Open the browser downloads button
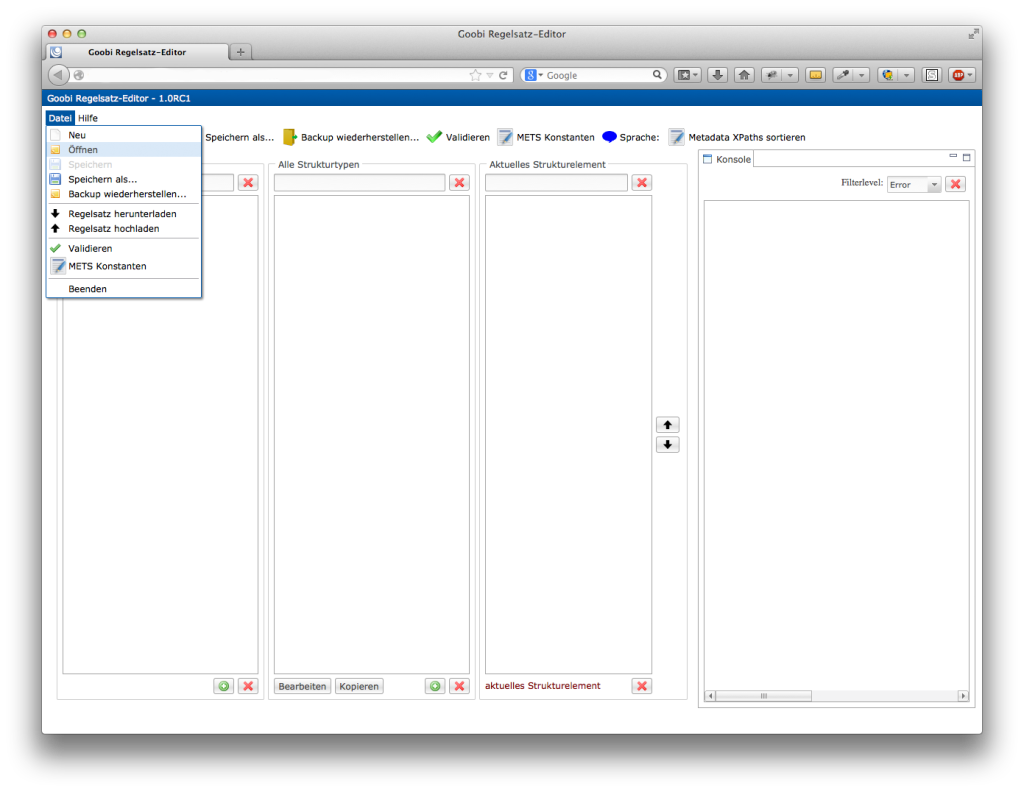 click(717, 75)
